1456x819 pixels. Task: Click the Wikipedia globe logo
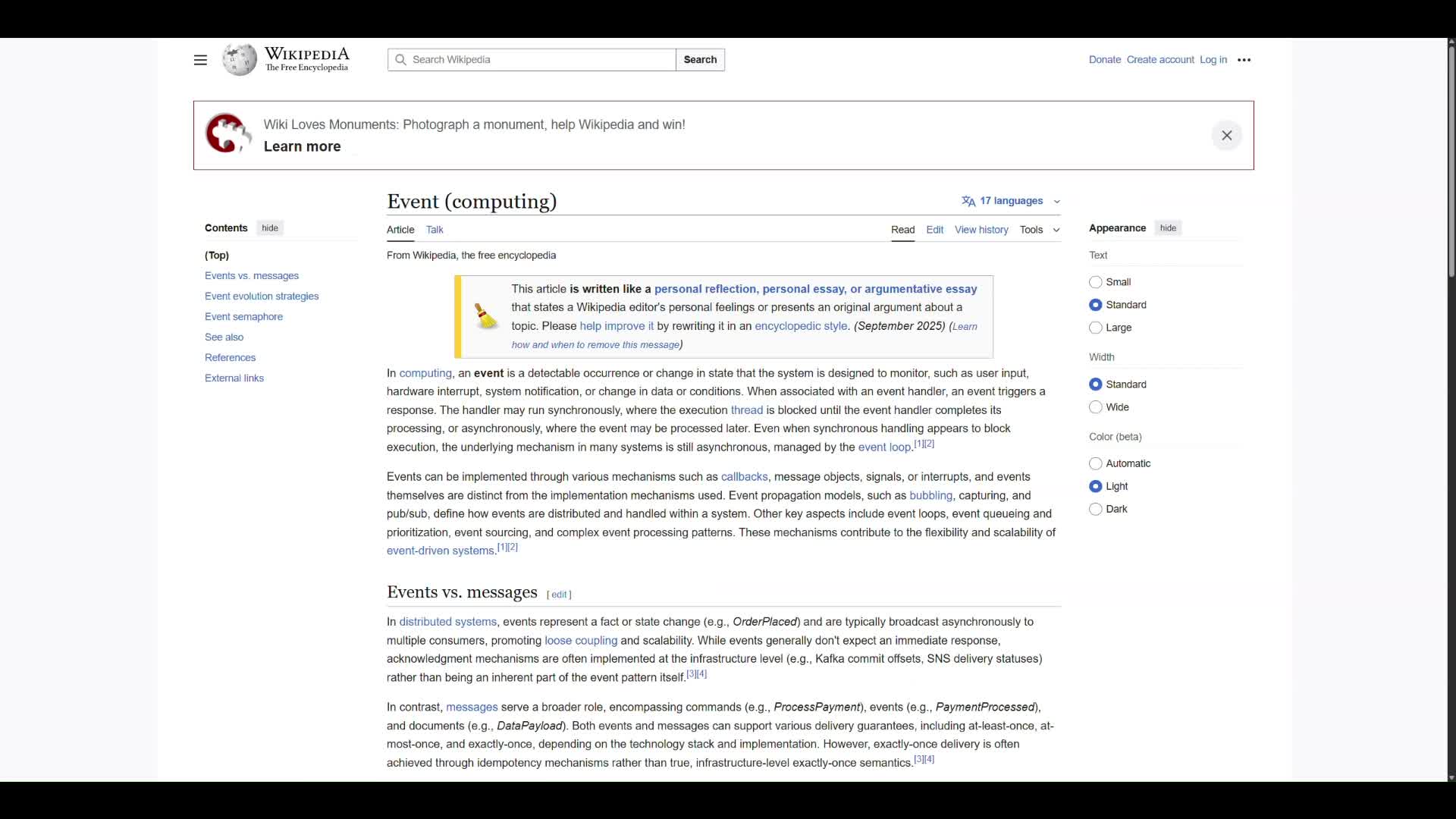point(240,60)
